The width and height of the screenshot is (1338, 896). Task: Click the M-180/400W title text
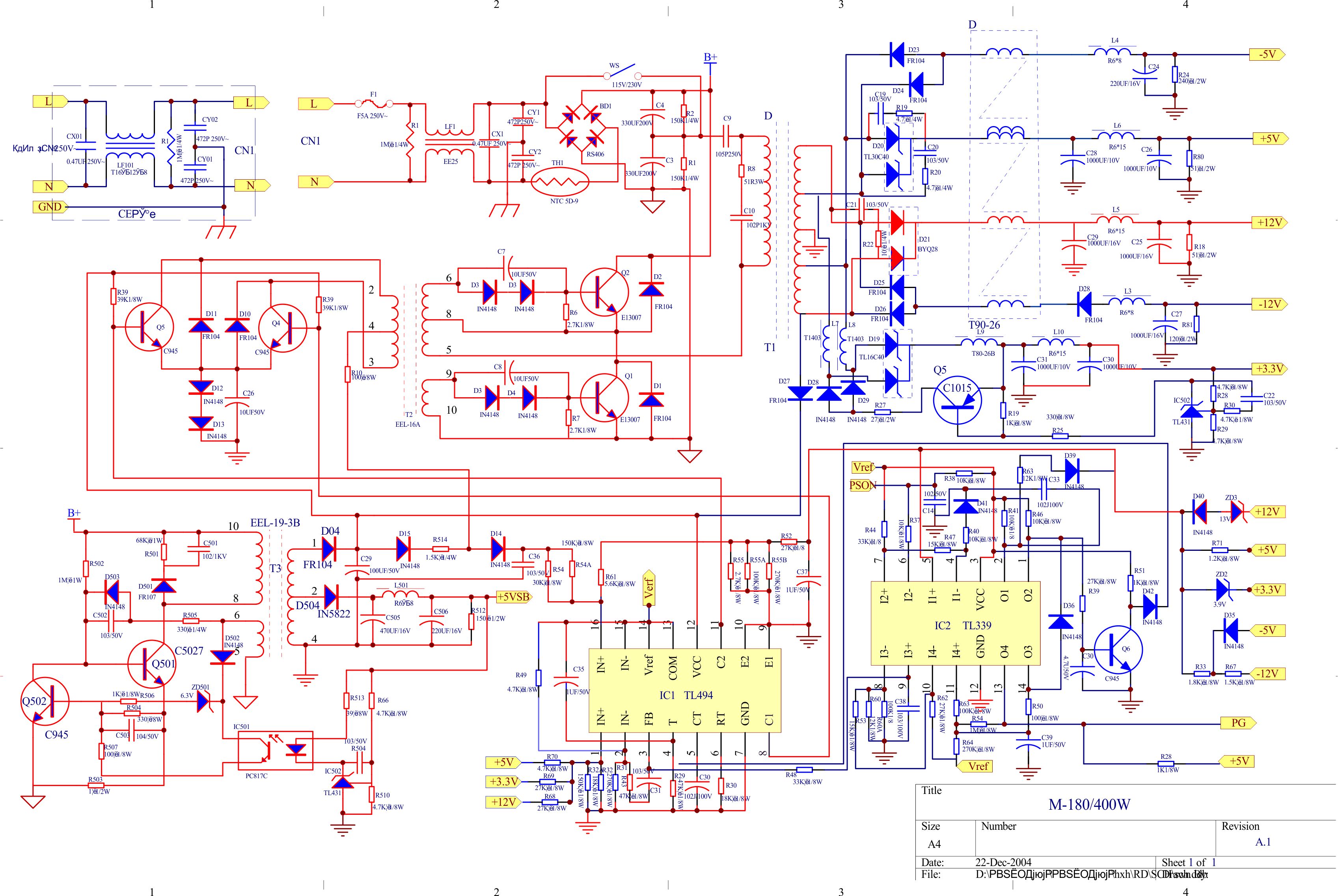(x=1089, y=805)
